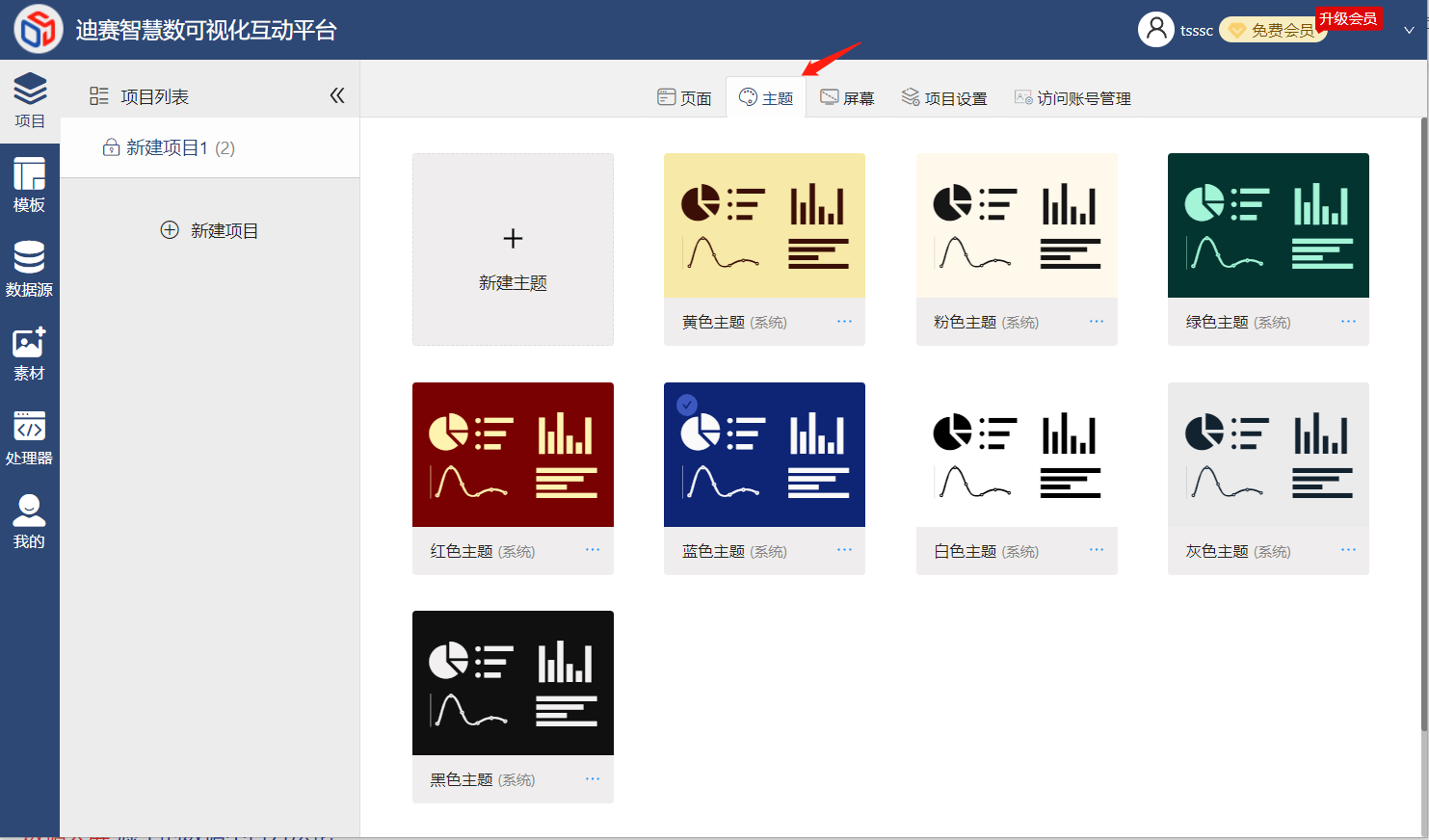Image resolution: width=1429 pixels, height=840 pixels.
Task: Expand the account dropdown arrow
Action: pyautogui.click(x=1409, y=30)
